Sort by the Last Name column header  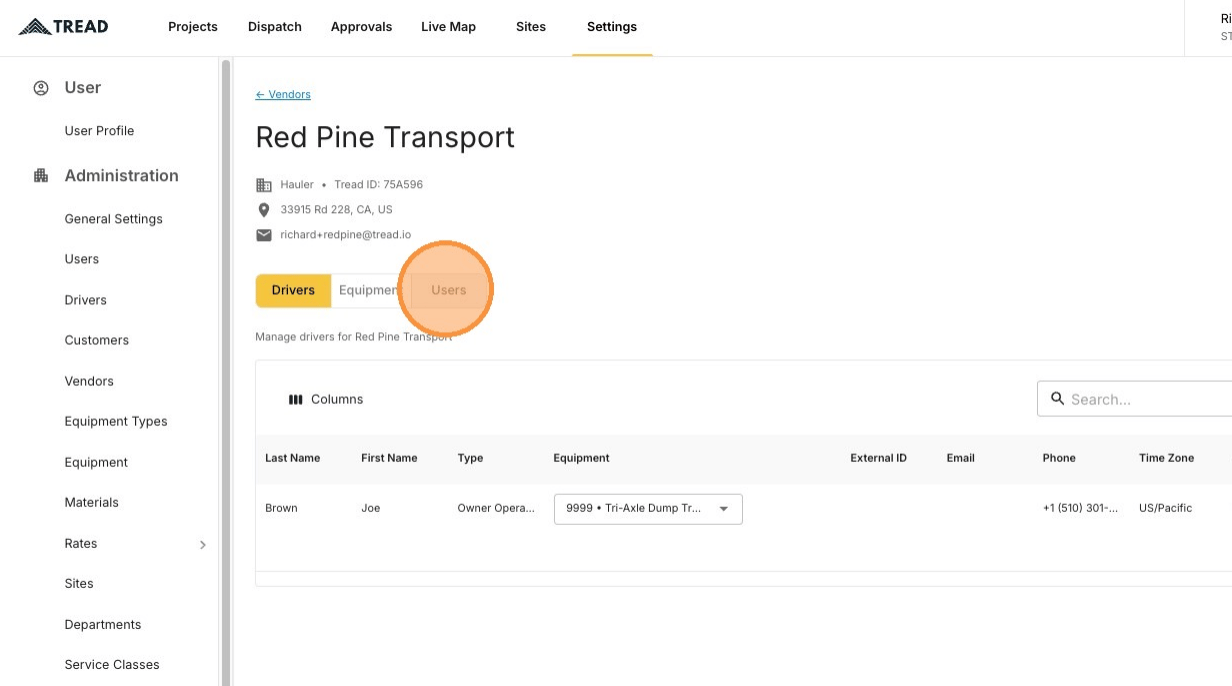[x=293, y=458]
